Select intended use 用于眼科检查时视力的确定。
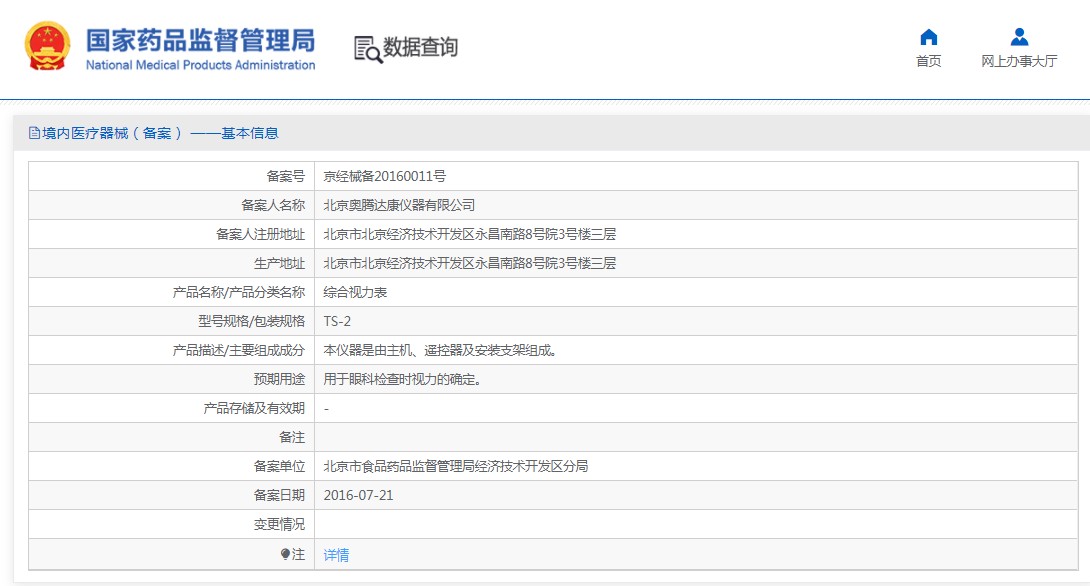Image resolution: width=1090 pixels, height=586 pixels. click(403, 380)
